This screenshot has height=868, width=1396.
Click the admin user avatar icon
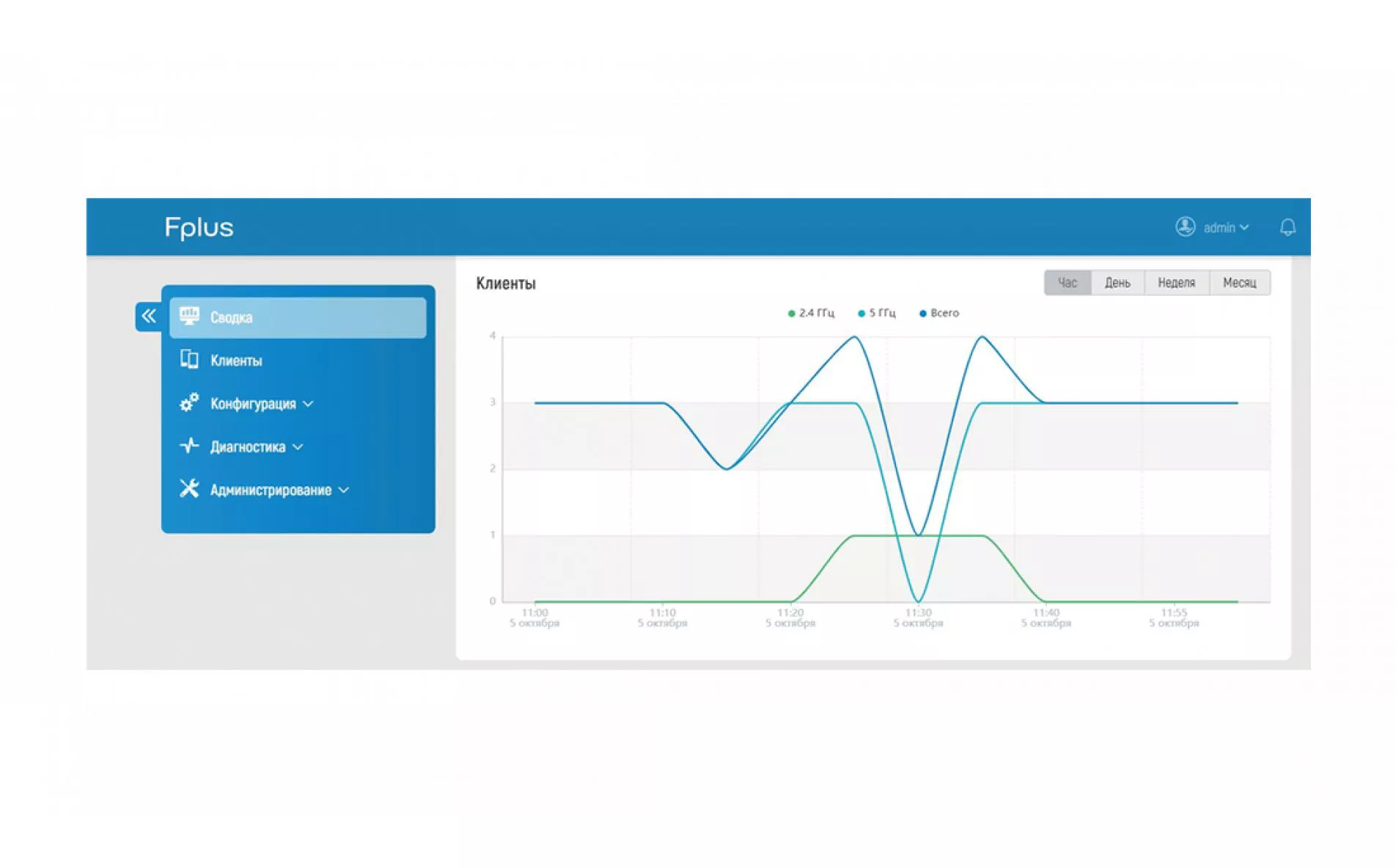[x=1186, y=227]
